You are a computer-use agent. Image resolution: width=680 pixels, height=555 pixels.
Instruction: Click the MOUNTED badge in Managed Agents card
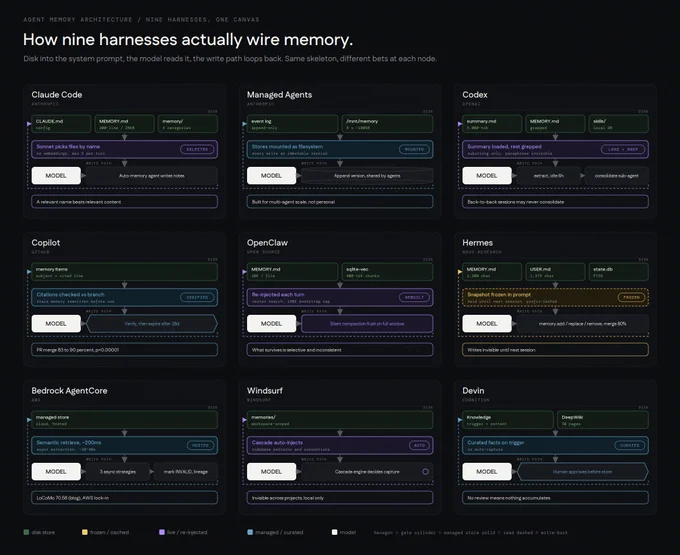pyautogui.click(x=414, y=149)
